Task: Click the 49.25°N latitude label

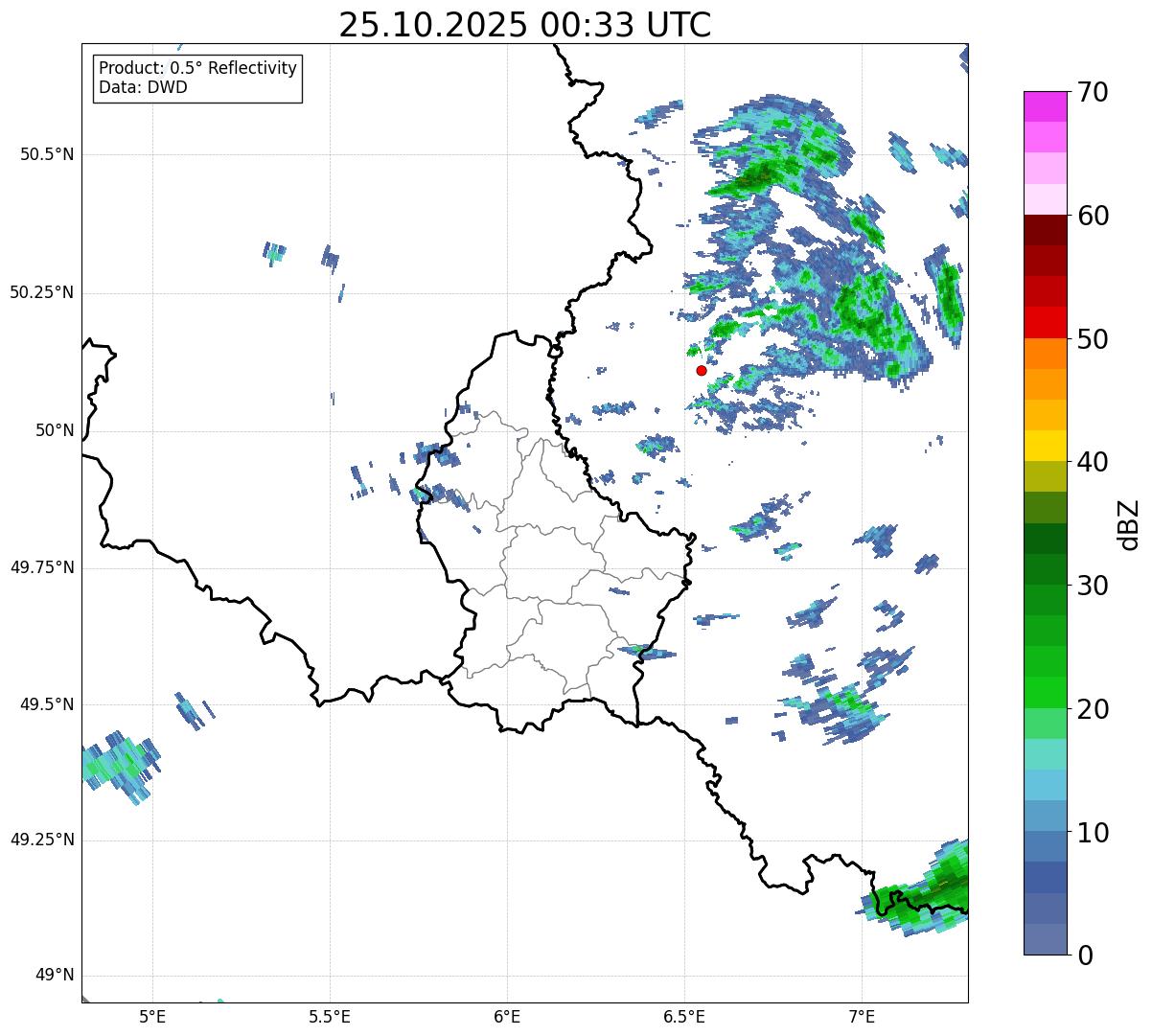Action: [41, 840]
